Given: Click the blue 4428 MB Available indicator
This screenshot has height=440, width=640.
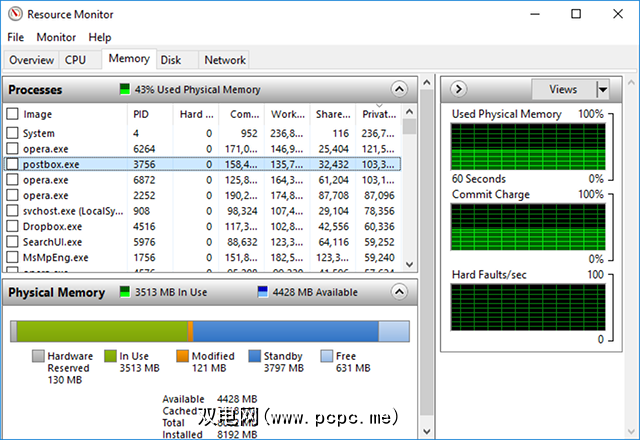Looking at the screenshot, I should 263,292.
